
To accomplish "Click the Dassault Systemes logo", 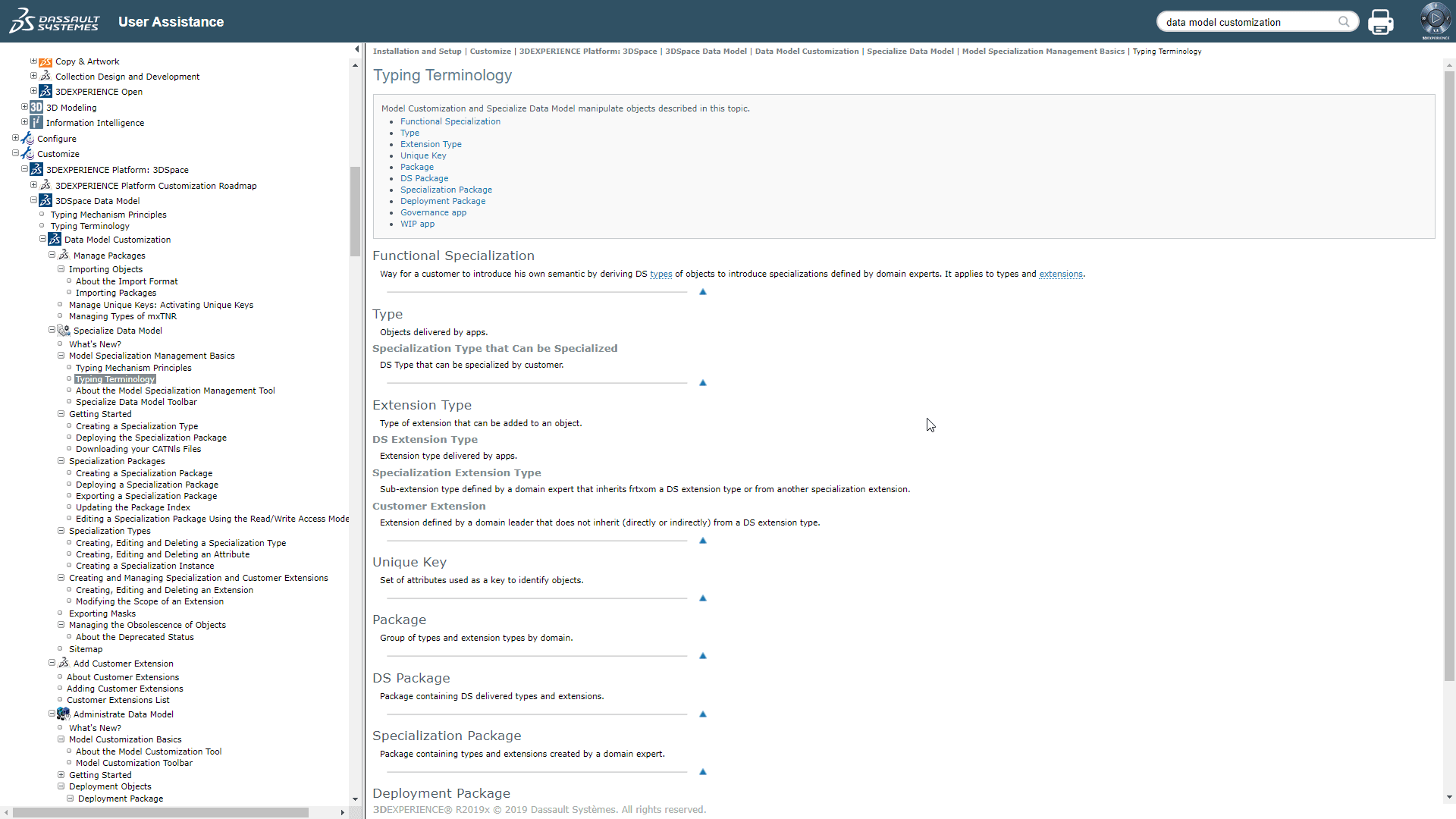I will click(55, 21).
